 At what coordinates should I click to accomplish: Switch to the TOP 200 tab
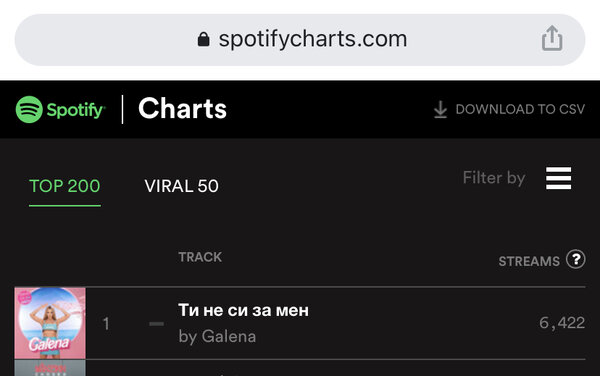click(x=65, y=186)
